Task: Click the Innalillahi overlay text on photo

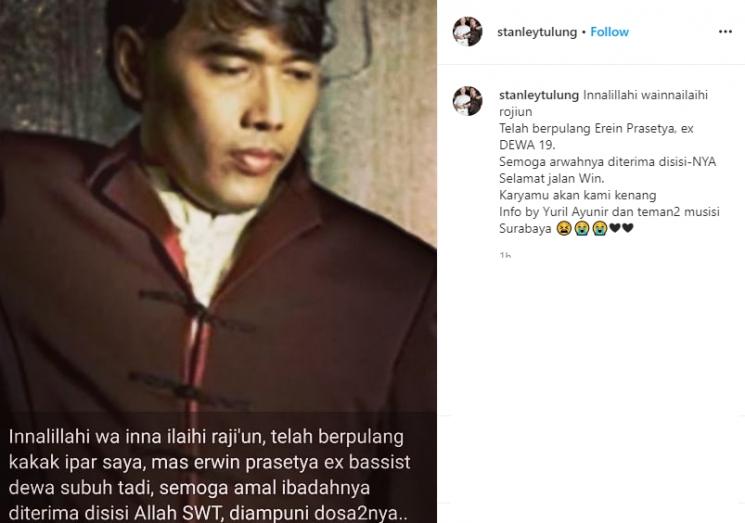Action: (x=209, y=475)
